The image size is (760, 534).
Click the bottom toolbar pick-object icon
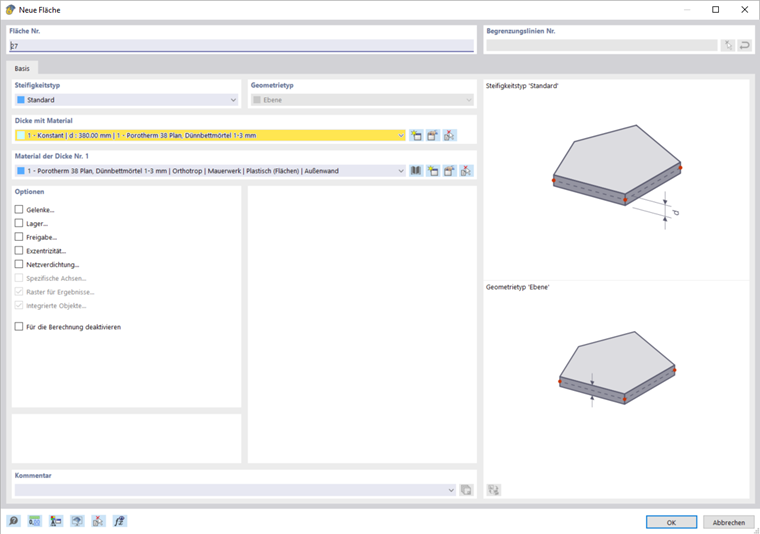[98, 521]
